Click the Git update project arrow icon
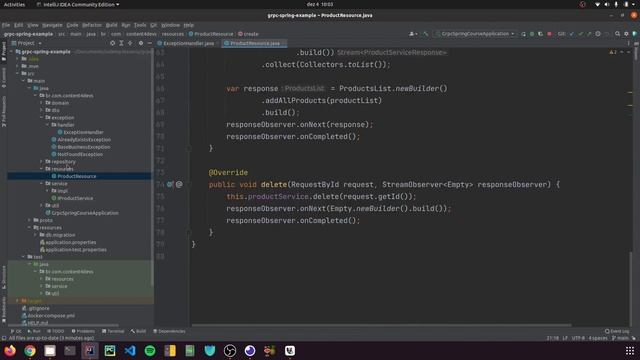 click(x=572, y=34)
